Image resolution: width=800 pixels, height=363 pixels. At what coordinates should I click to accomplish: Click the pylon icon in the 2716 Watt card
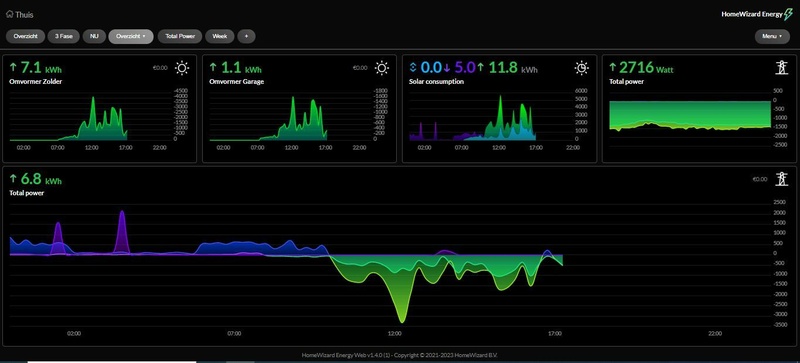coord(781,67)
